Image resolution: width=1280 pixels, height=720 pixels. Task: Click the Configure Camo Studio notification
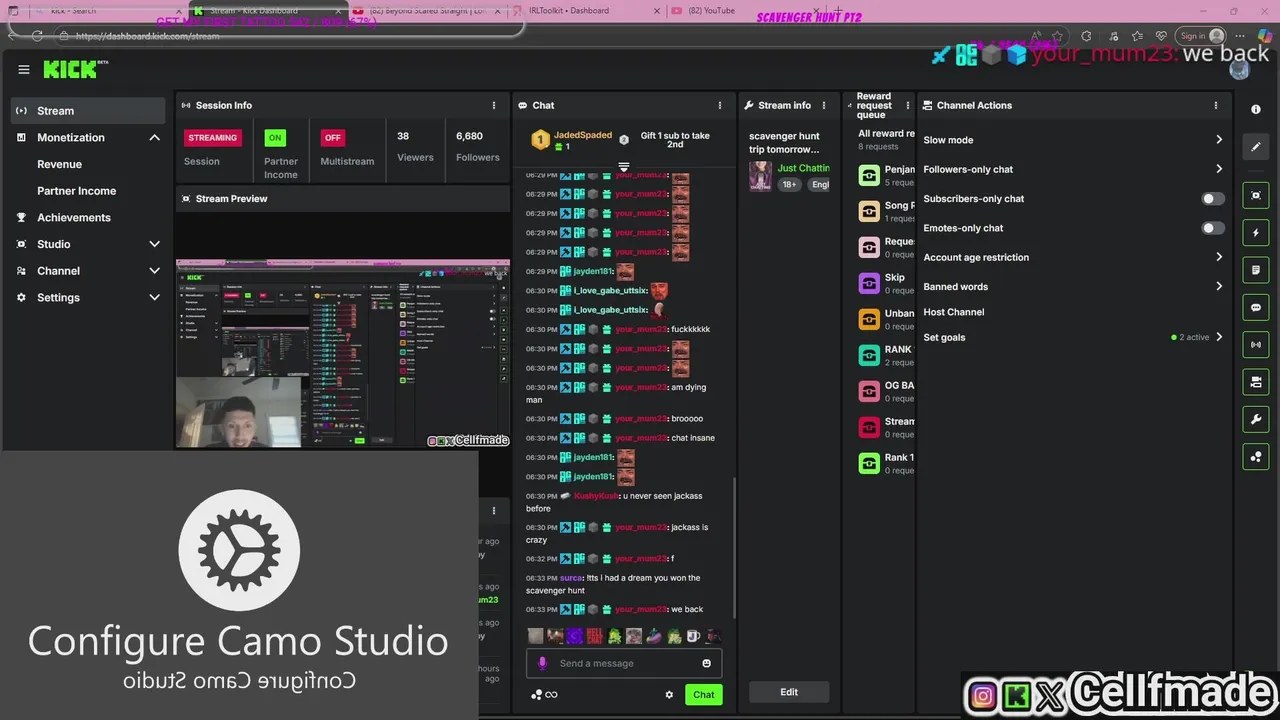(x=238, y=586)
